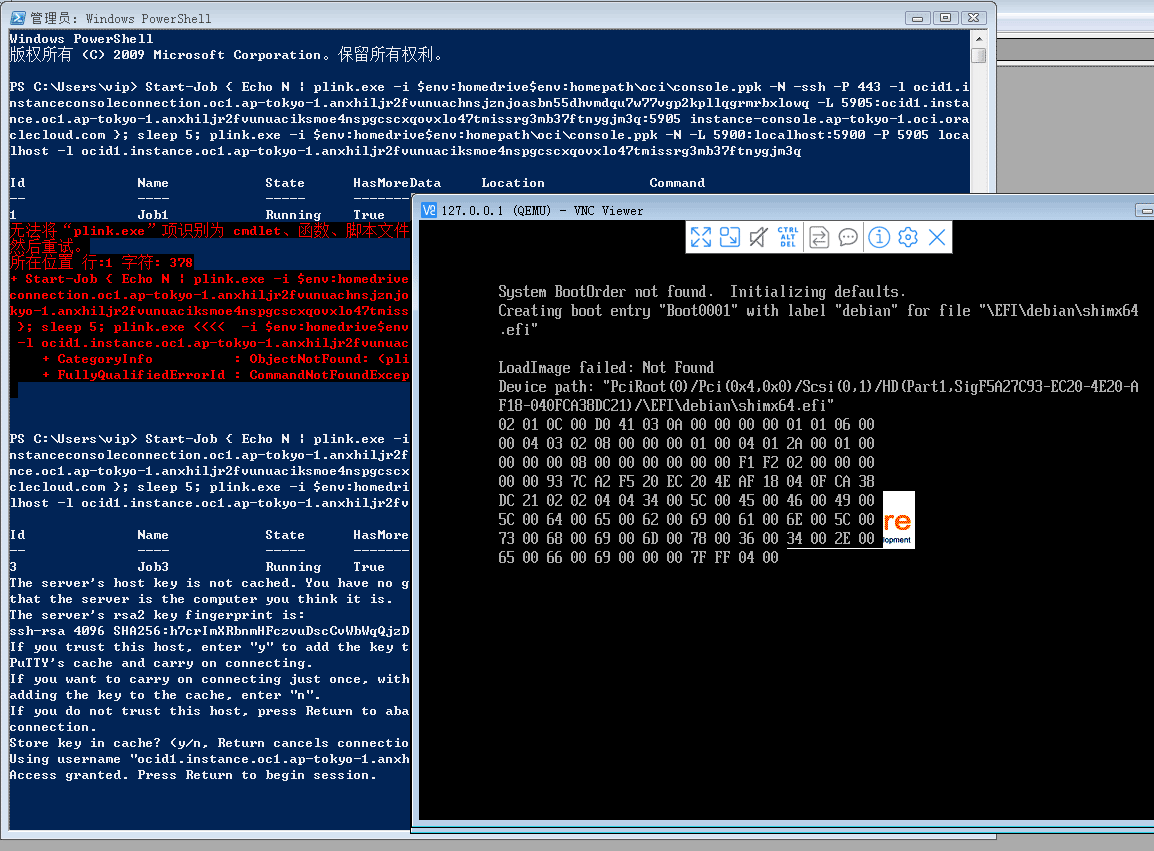Click 'Store key in cache?' prompt line
1154x851 pixels.
click(209, 743)
